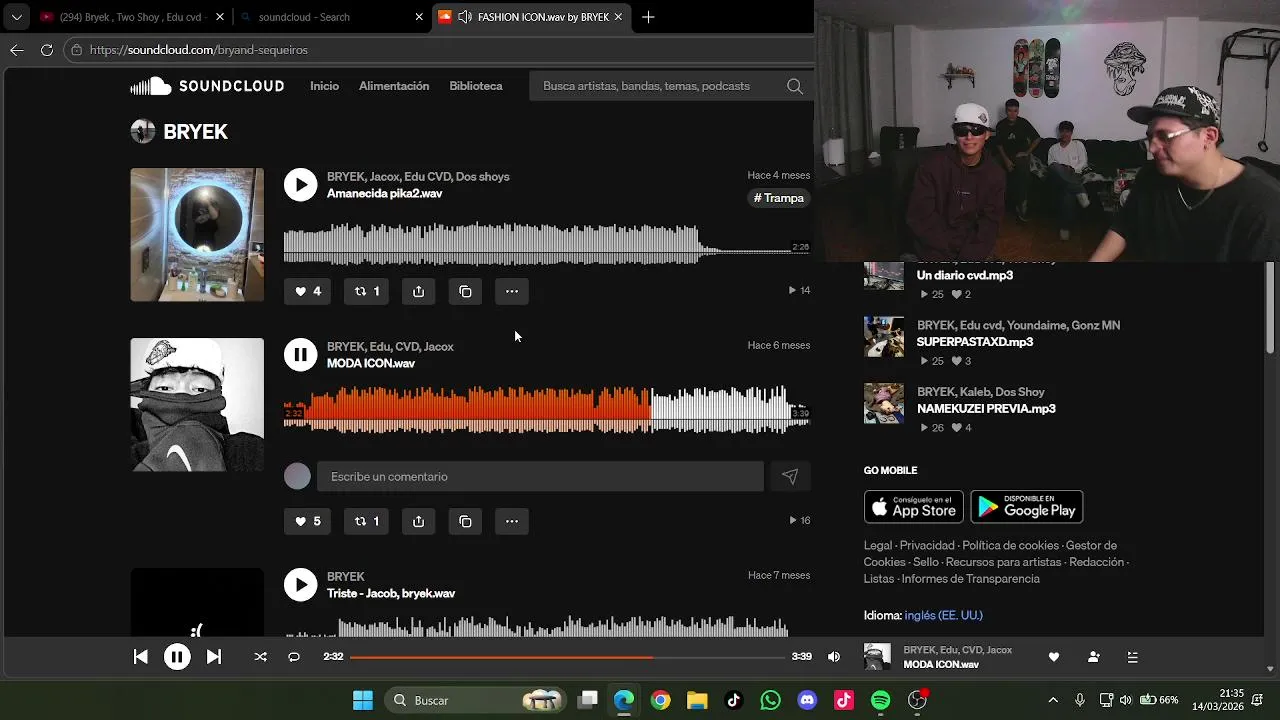Show hidden system tray icons
This screenshot has width=1280, height=720.
(x=1052, y=700)
